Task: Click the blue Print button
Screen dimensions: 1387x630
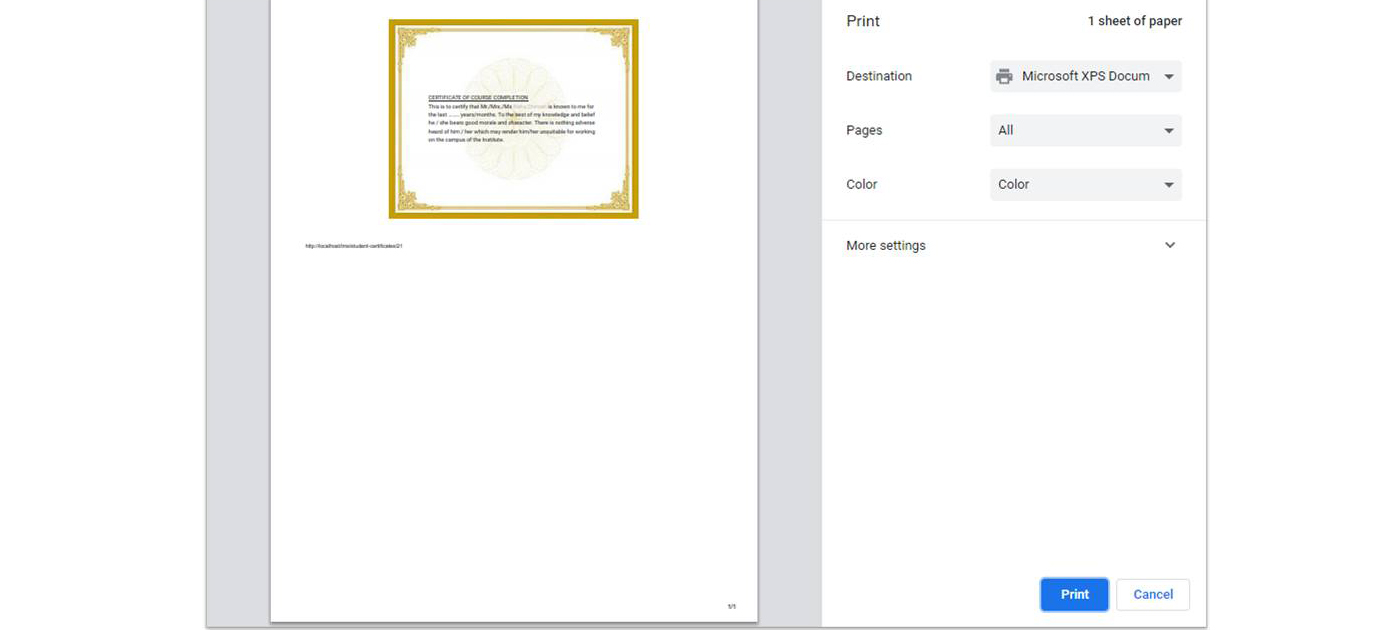Action: pyautogui.click(x=1074, y=594)
